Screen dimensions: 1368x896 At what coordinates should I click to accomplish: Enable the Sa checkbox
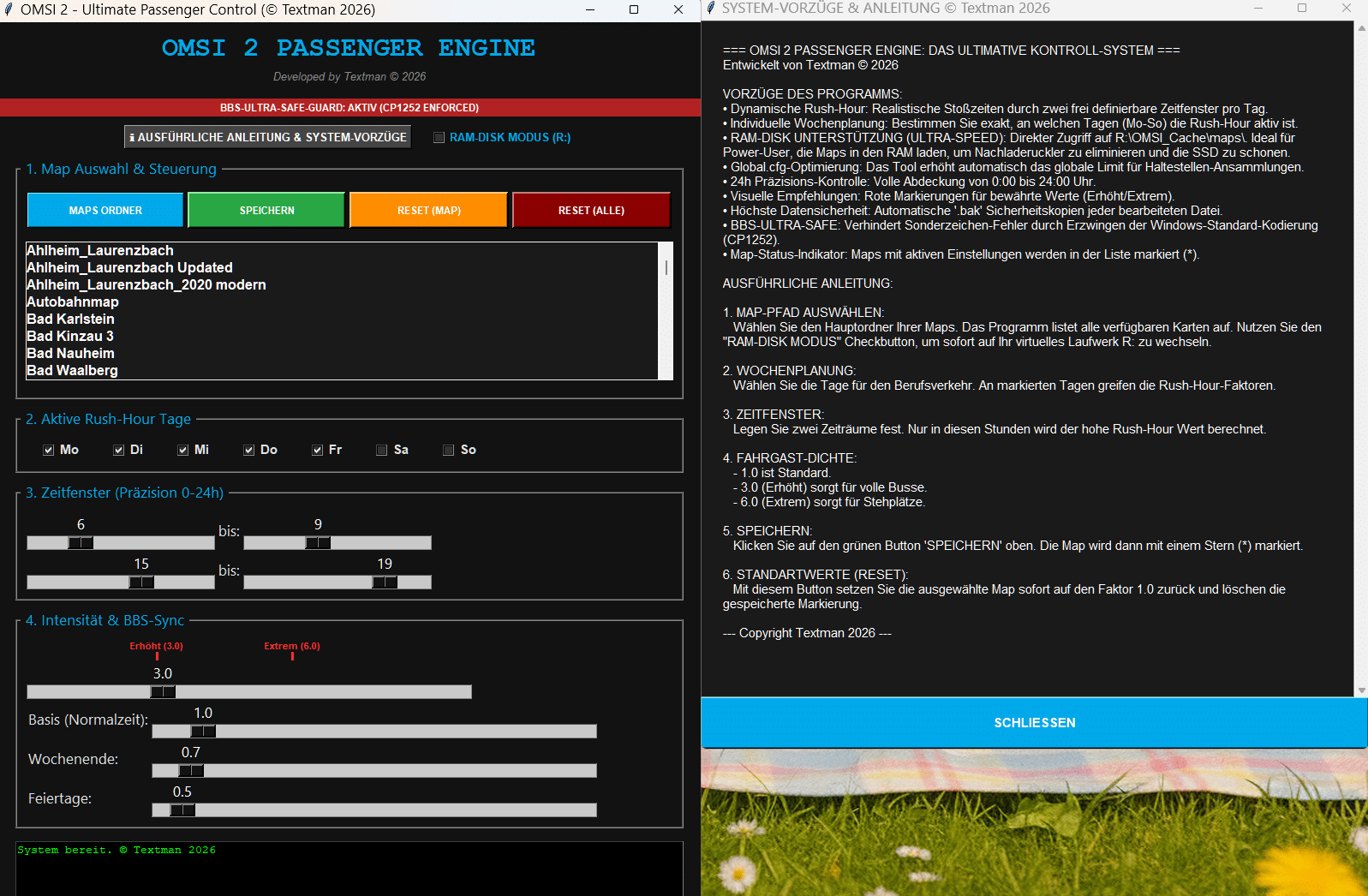(382, 451)
